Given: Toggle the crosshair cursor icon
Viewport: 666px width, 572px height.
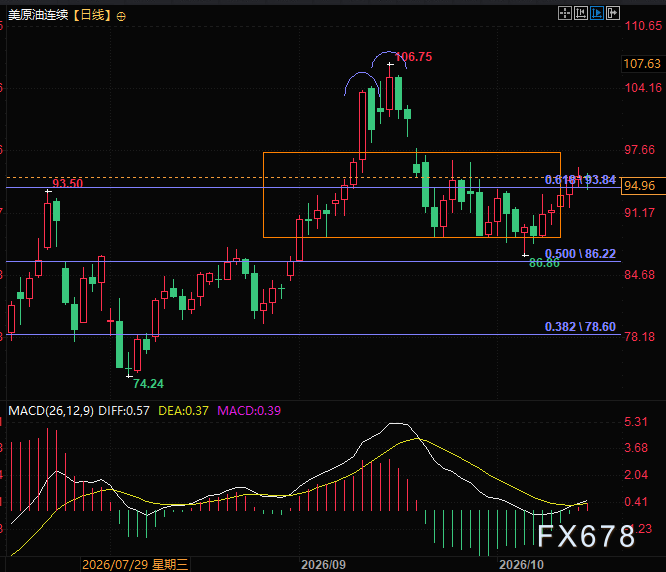Looking at the screenshot, I should 564,13.
